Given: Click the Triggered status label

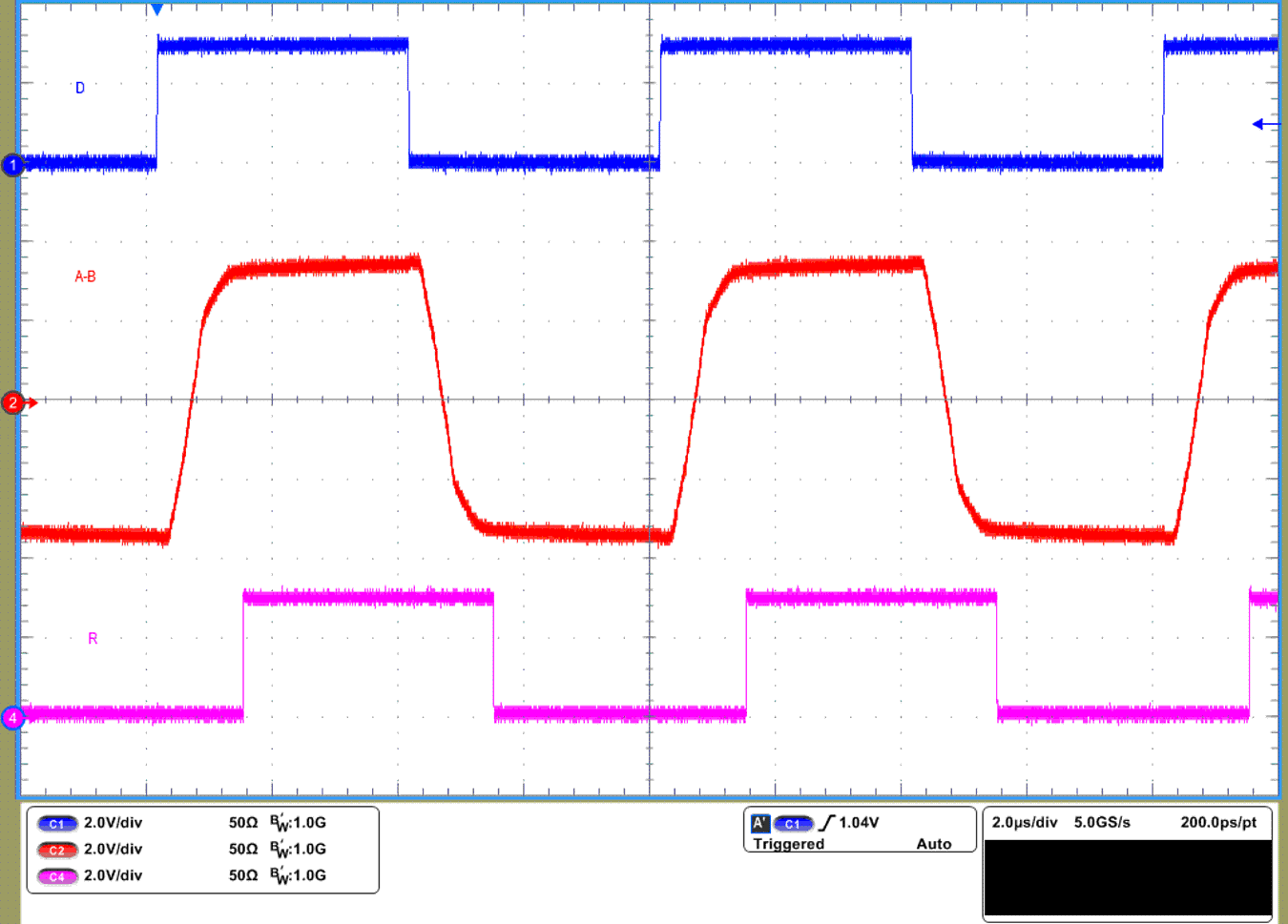Looking at the screenshot, I should click(788, 845).
